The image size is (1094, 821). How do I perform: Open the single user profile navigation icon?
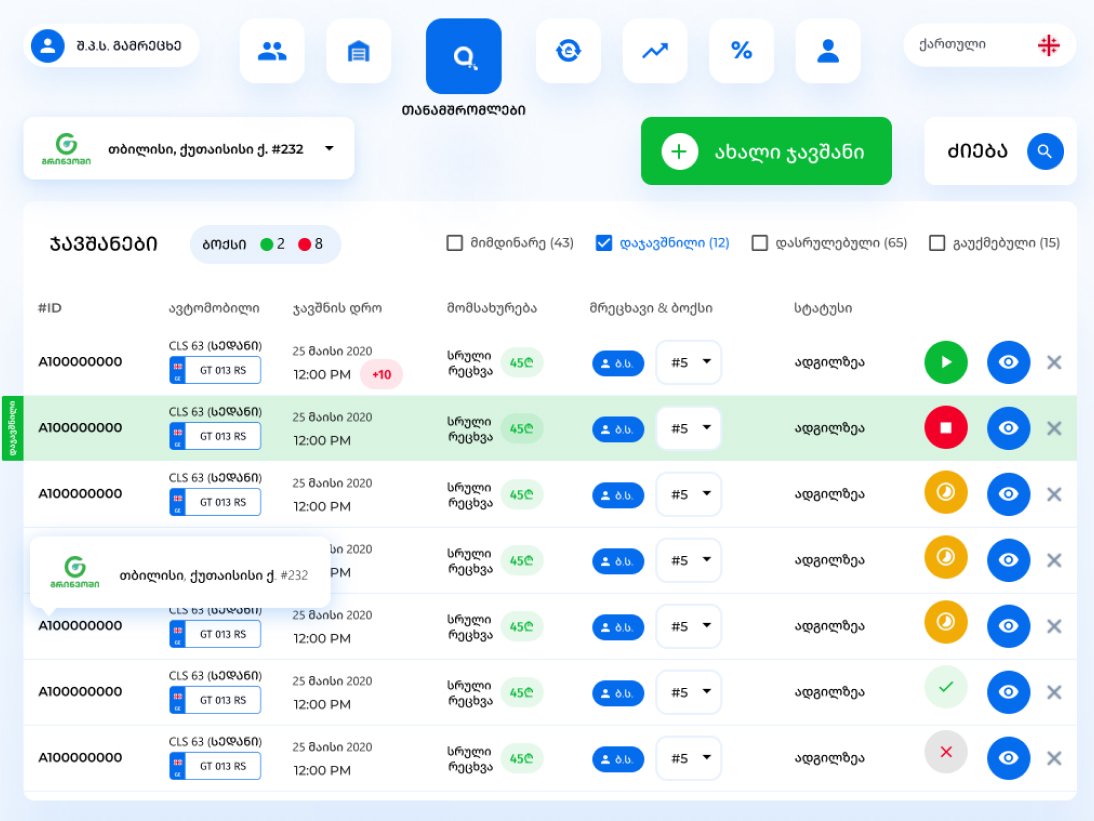coord(828,51)
